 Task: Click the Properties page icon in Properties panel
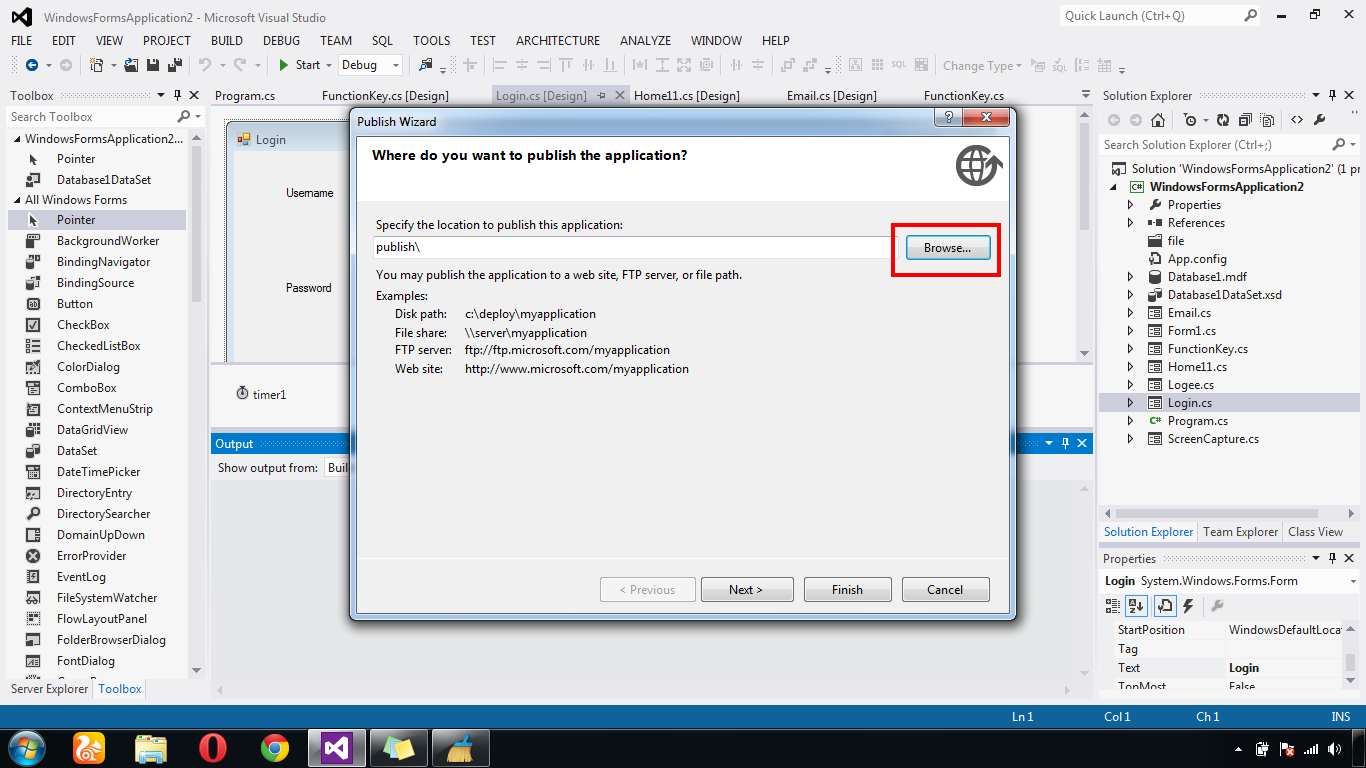pos(1165,605)
